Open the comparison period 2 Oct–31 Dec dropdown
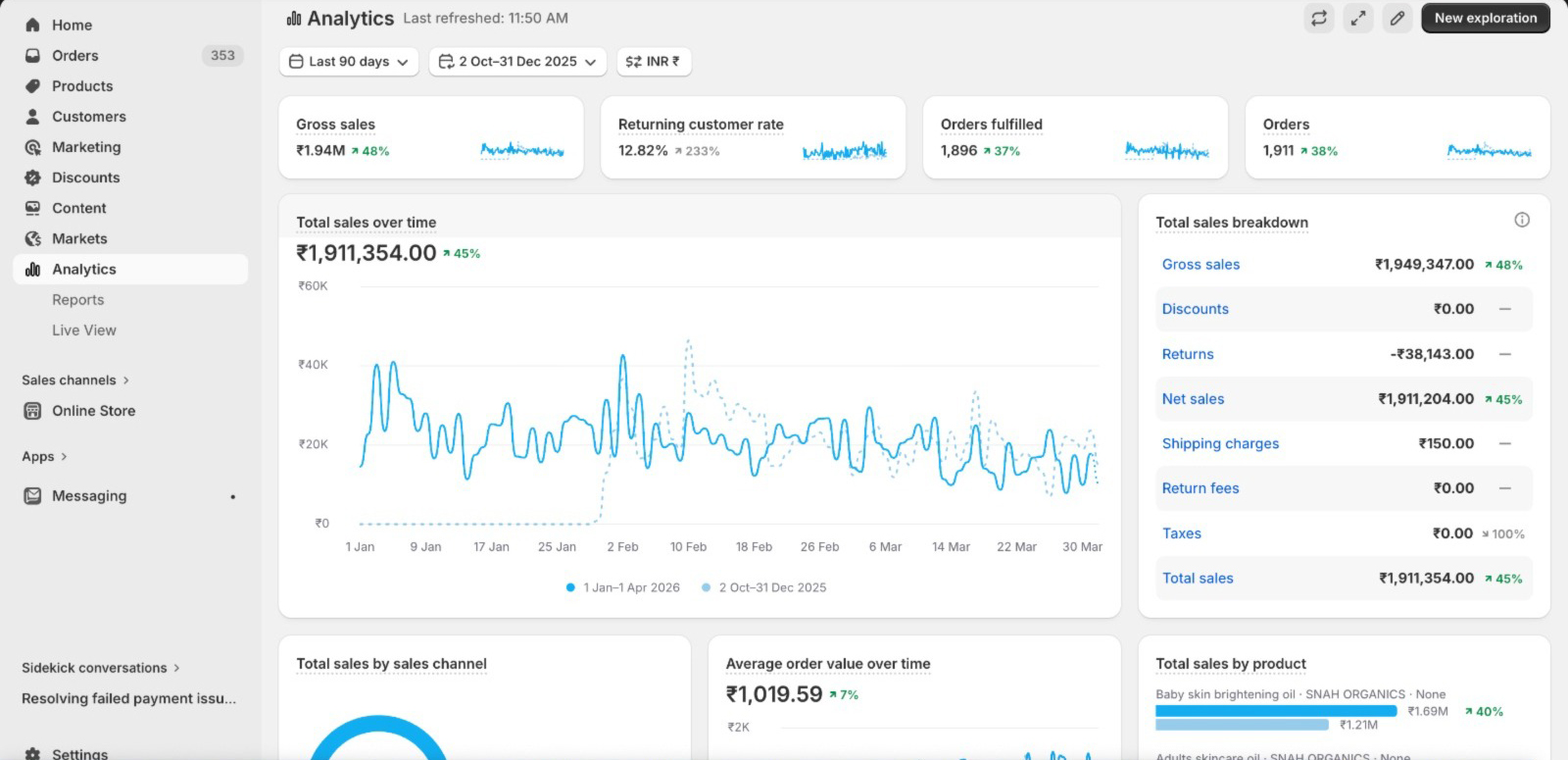 pyautogui.click(x=517, y=62)
